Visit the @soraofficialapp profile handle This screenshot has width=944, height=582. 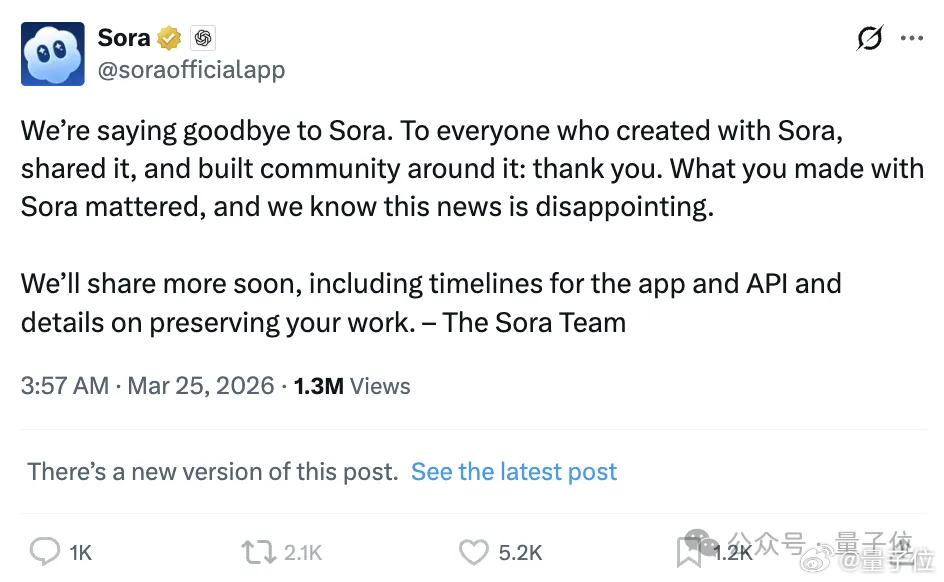click(192, 70)
